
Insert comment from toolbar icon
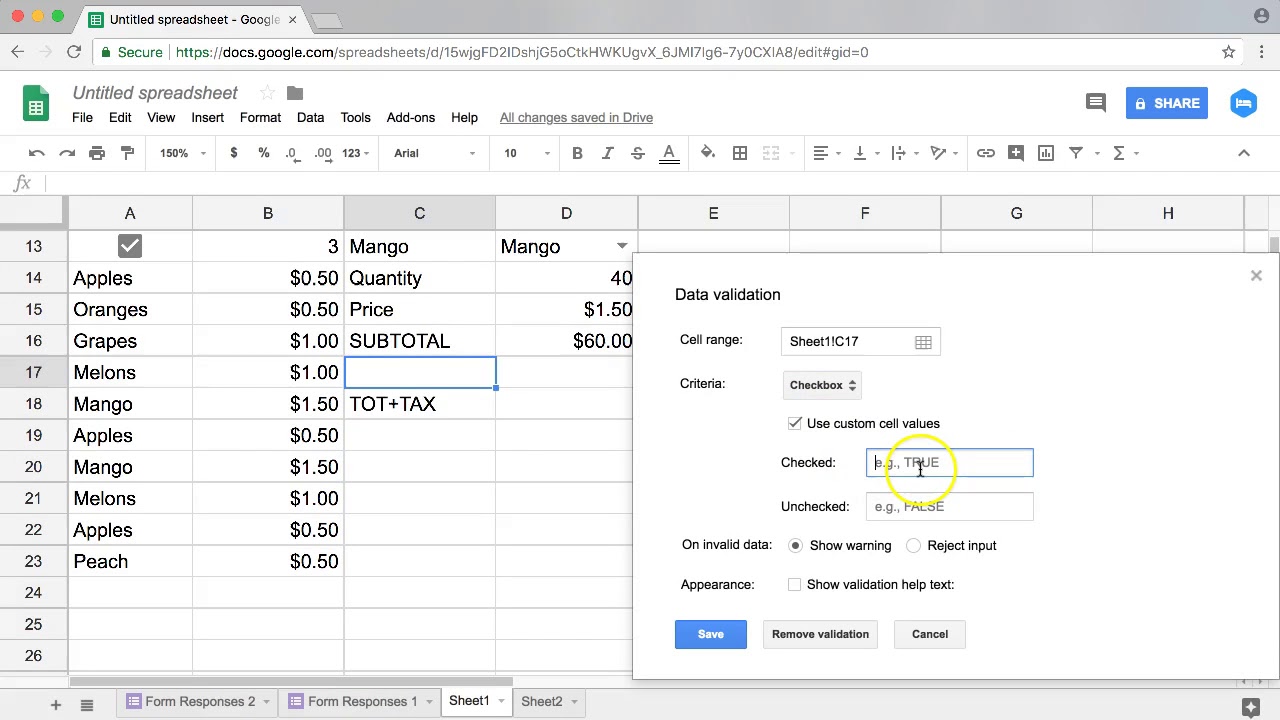1016,153
